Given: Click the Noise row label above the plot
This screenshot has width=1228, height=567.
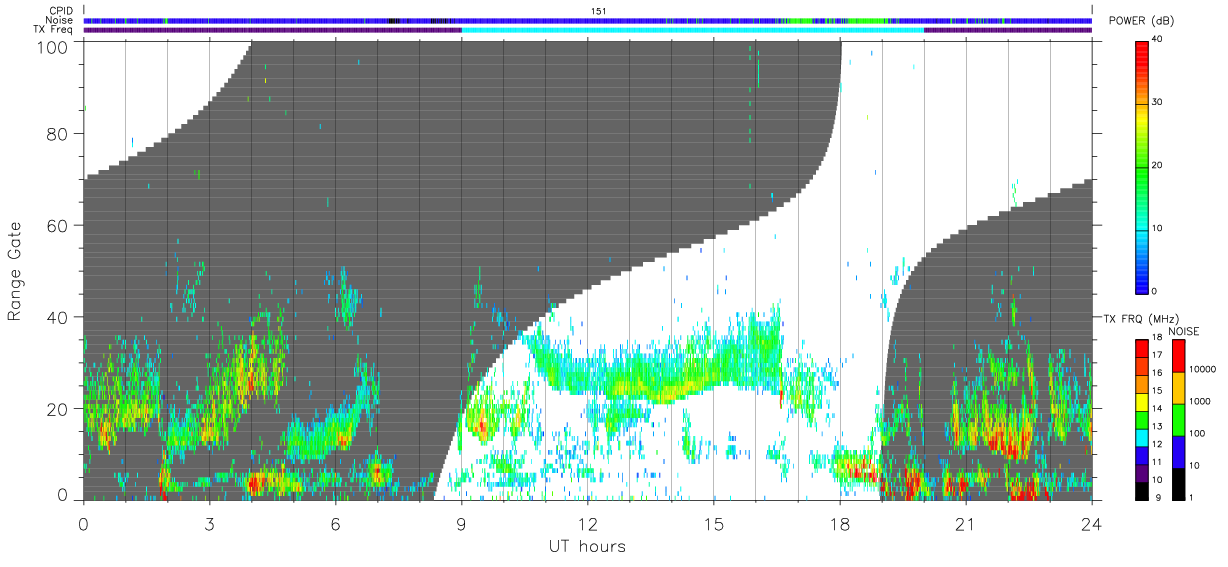Looking at the screenshot, I should click(60, 20).
